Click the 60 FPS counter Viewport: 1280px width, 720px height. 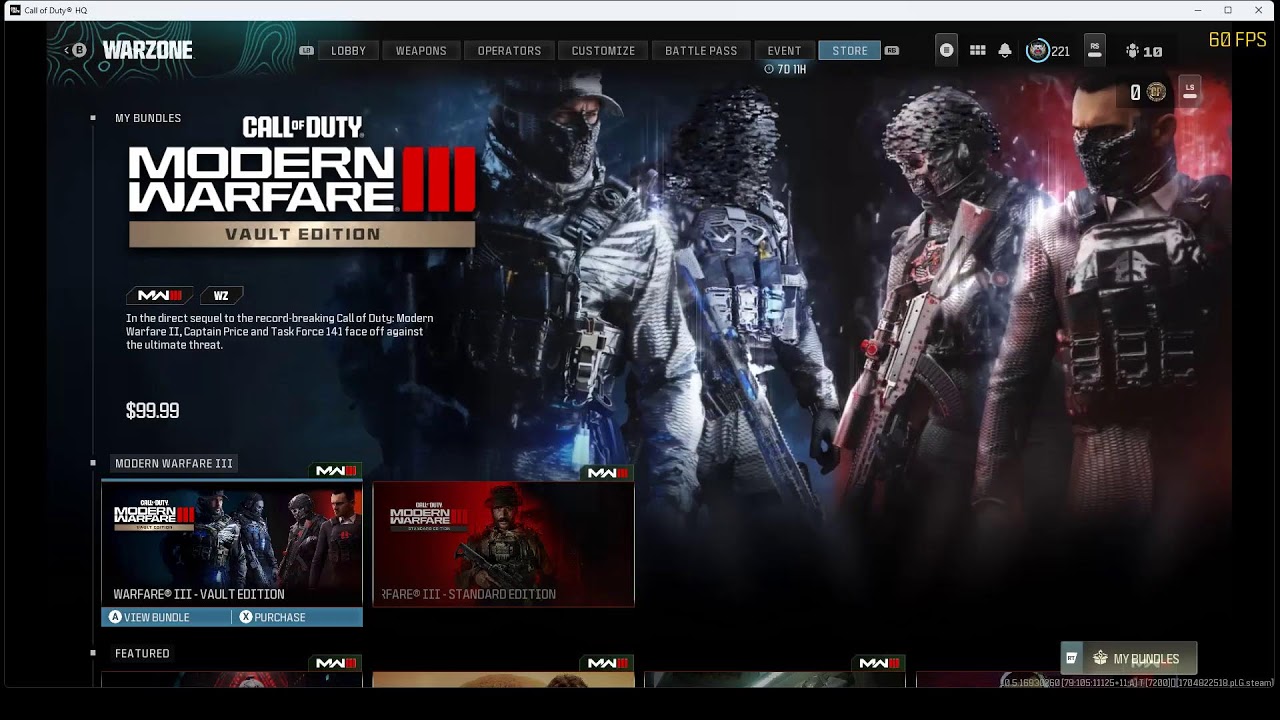click(1237, 40)
